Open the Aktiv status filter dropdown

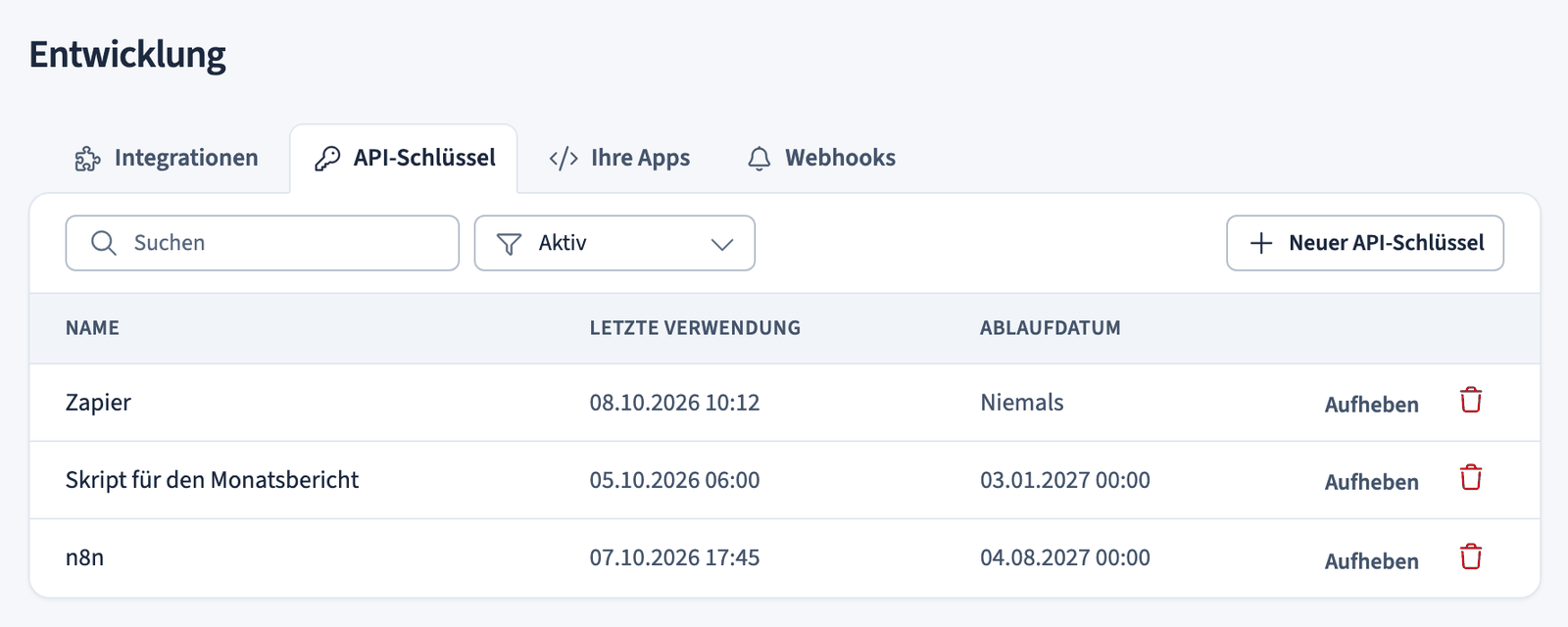tap(614, 243)
